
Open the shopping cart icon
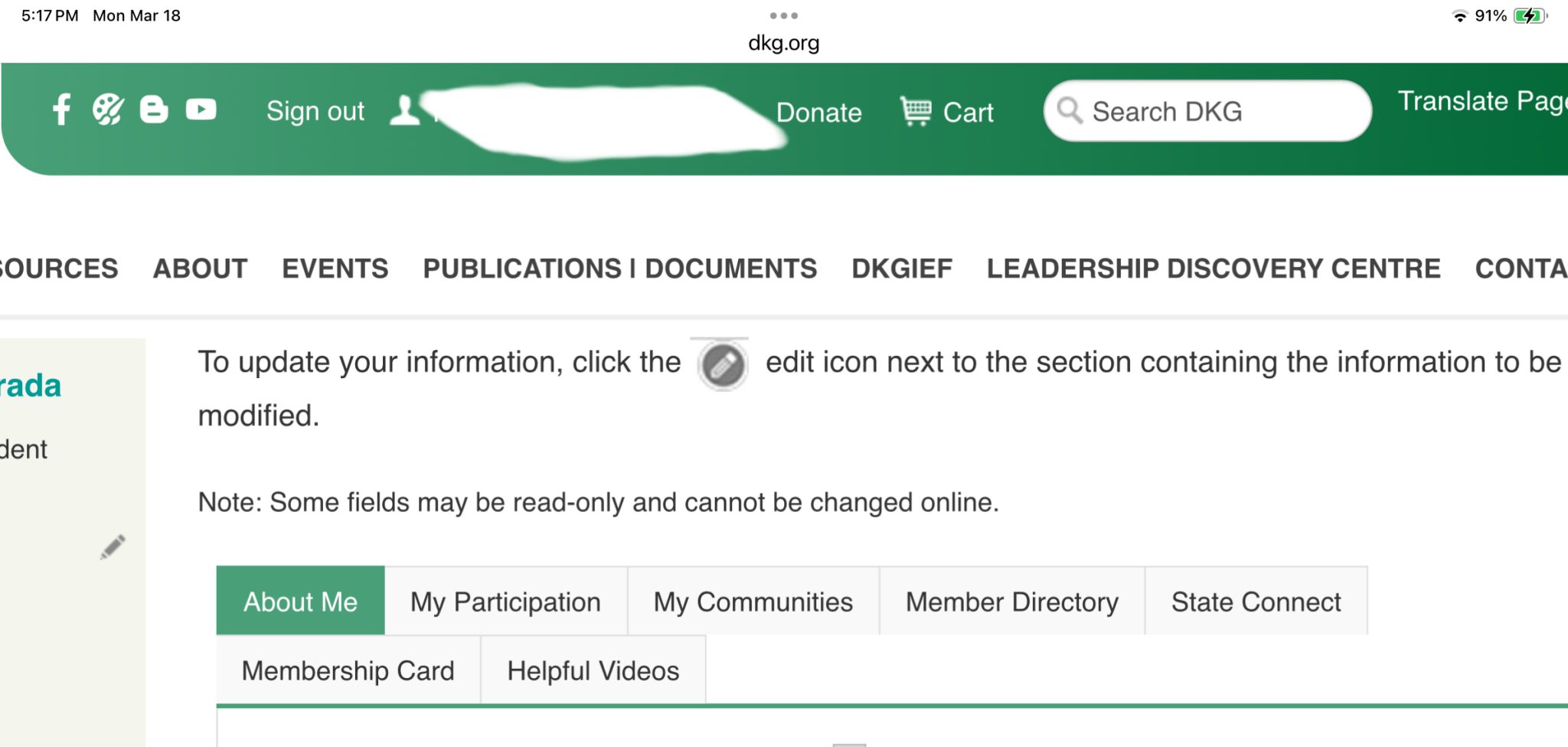[x=916, y=112]
